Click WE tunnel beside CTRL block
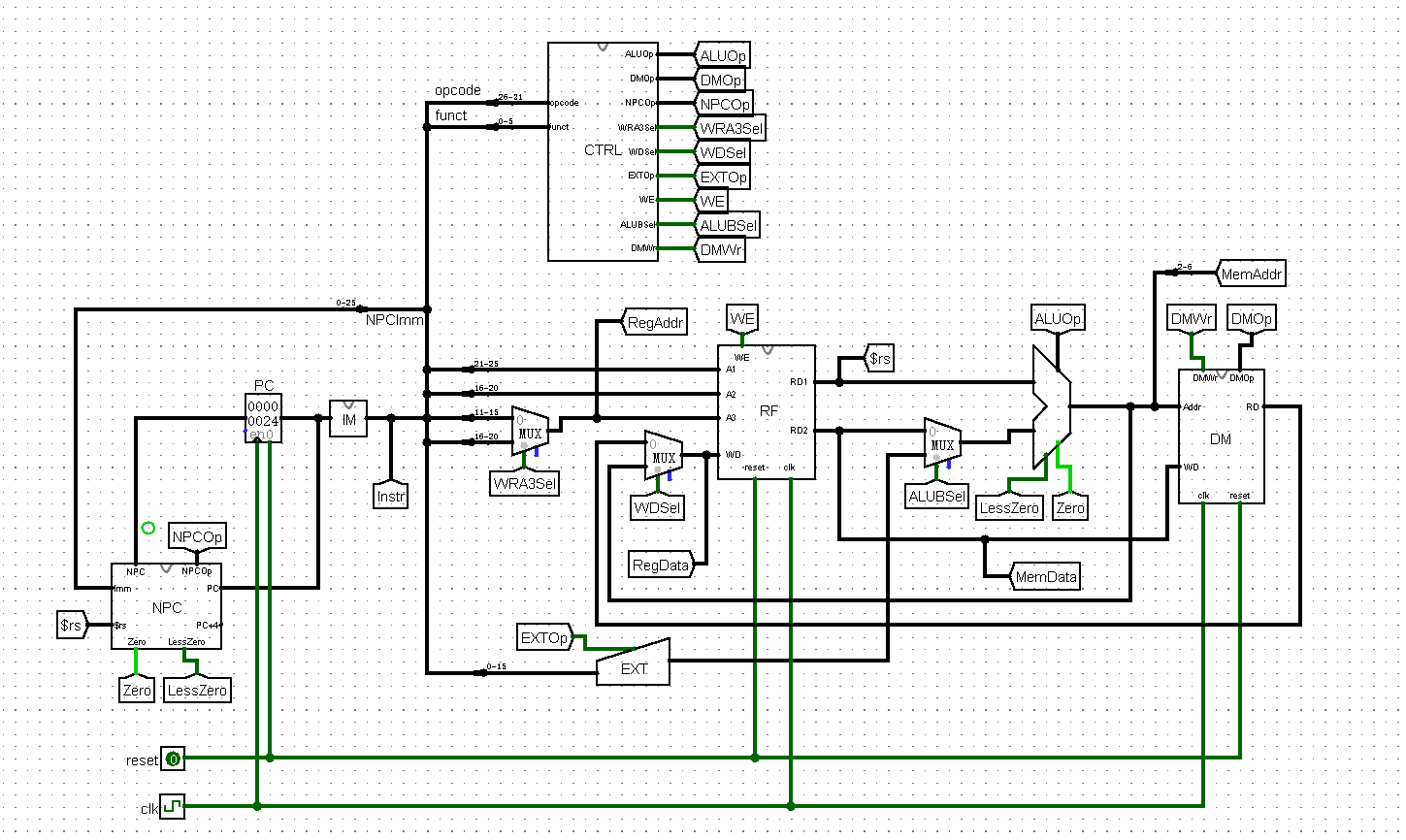Image resolution: width=1406 pixels, height=840 pixels. point(712,201)
